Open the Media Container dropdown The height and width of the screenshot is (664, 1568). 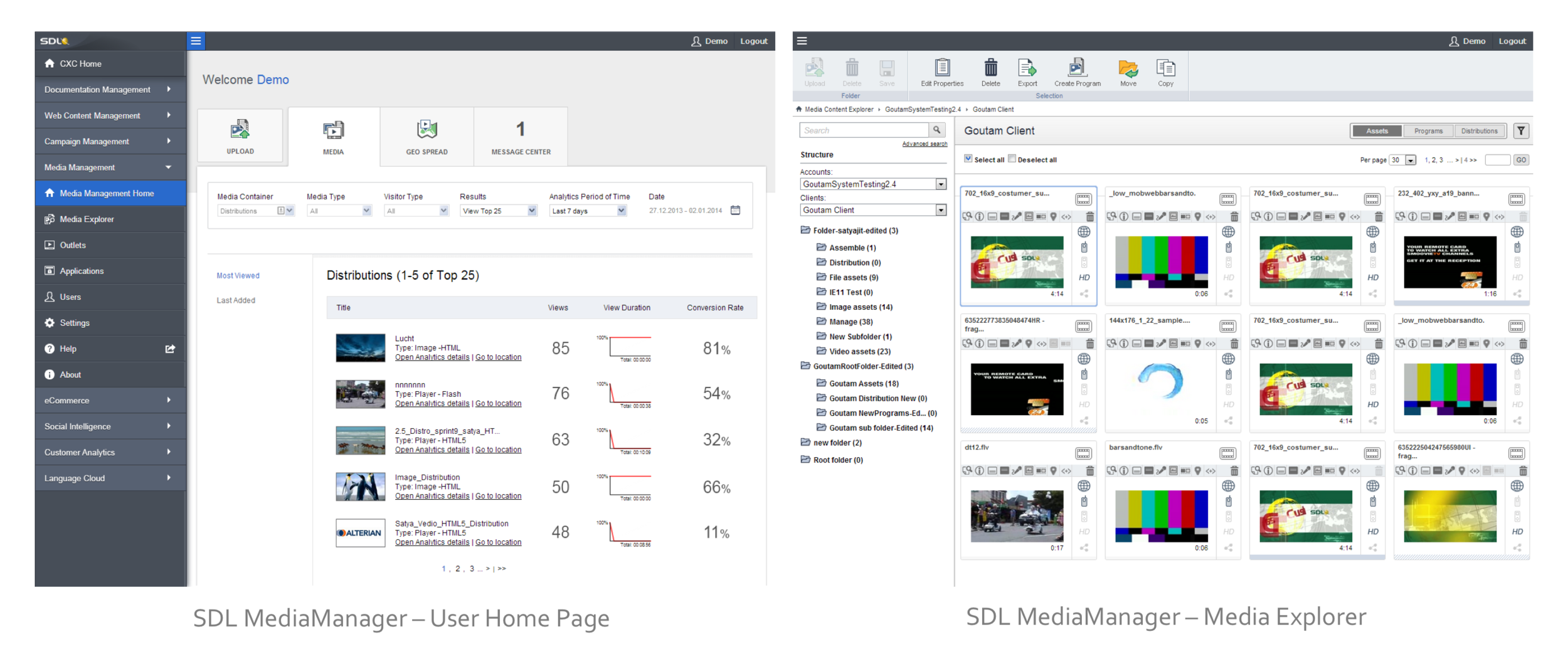pos(255,211)
